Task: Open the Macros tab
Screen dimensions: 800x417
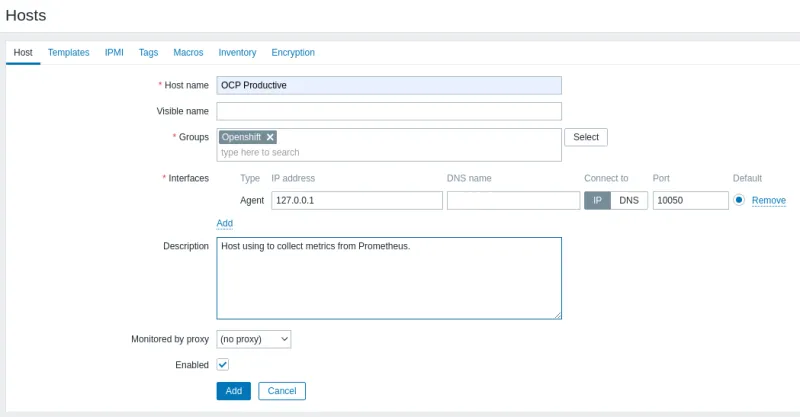Action: 188,52
